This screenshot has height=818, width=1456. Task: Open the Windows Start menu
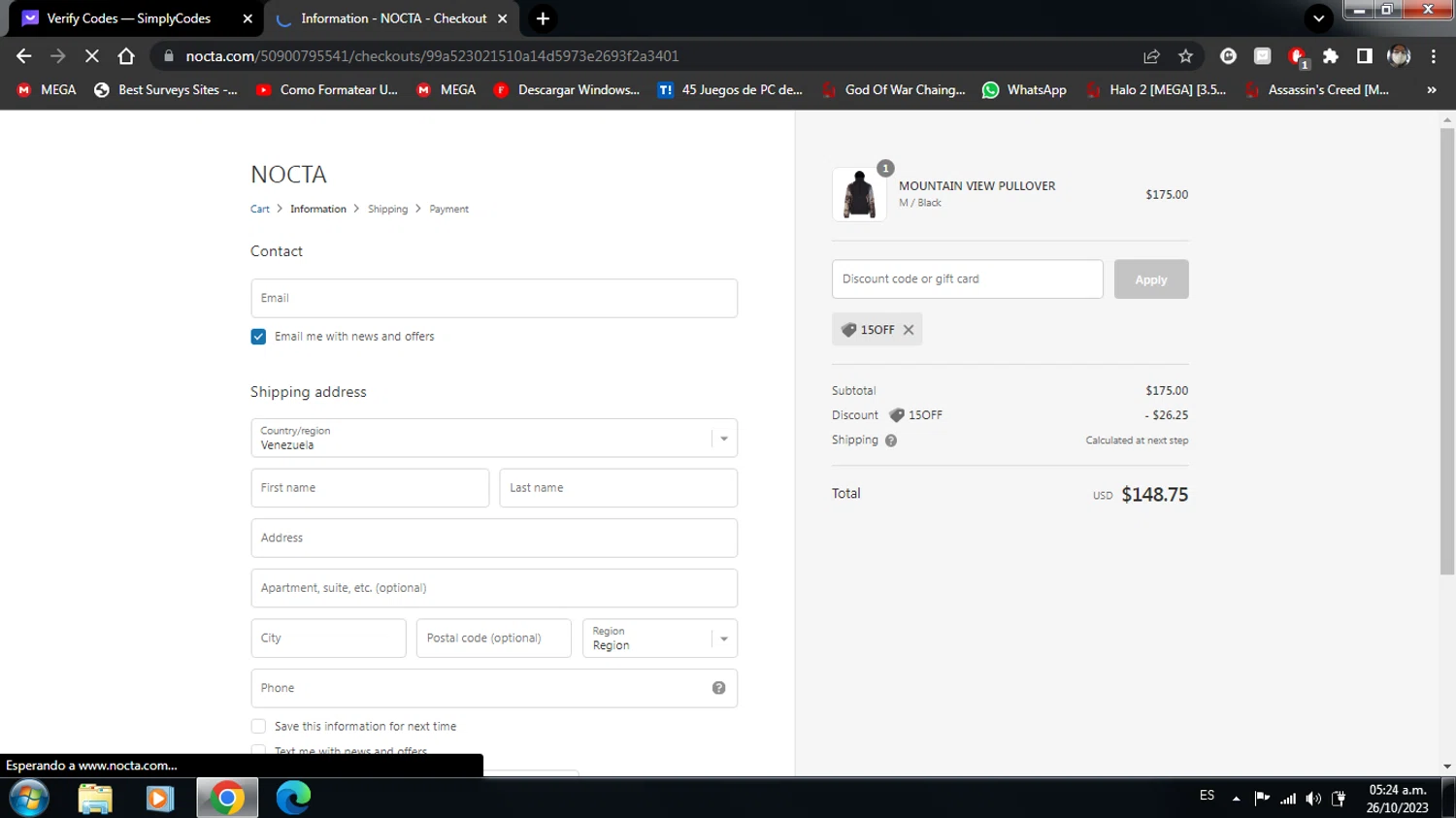[28, 798]
